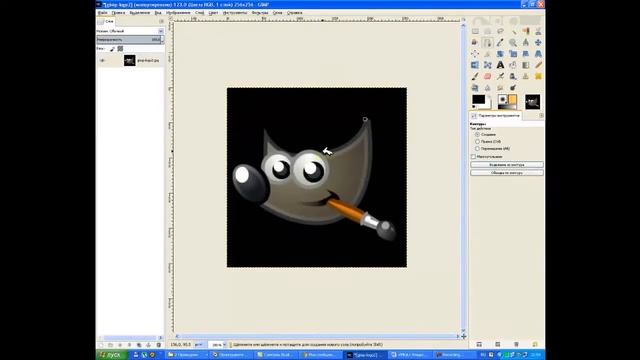Select the Scissors Select tool
Viewport: 640px width, 360px height.
pyautogui.click(x=538, y=31)
